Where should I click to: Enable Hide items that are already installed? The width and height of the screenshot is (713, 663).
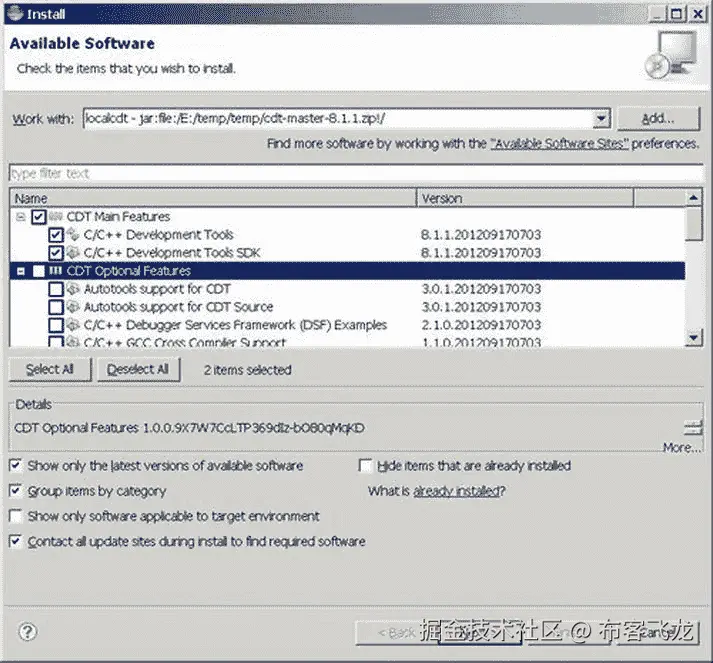[x=365, y=465]
